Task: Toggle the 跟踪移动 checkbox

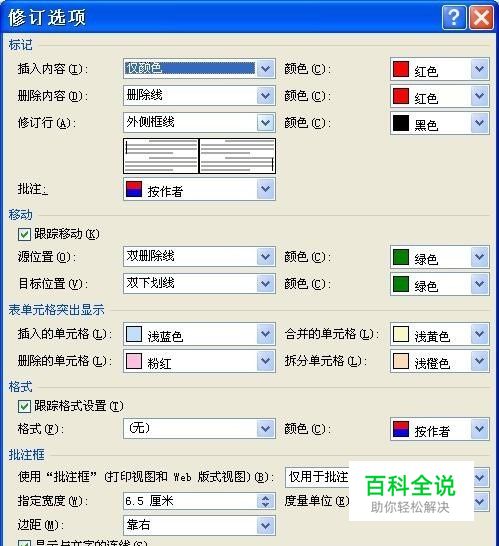Action: click(24, 234)
